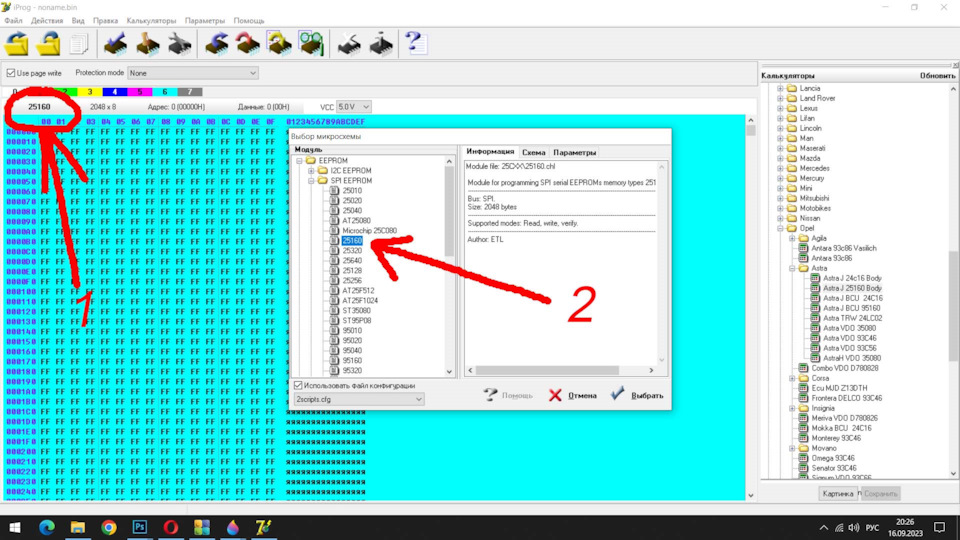Select Antara 93c86 Vasilich calculator

tap(844, 249)
